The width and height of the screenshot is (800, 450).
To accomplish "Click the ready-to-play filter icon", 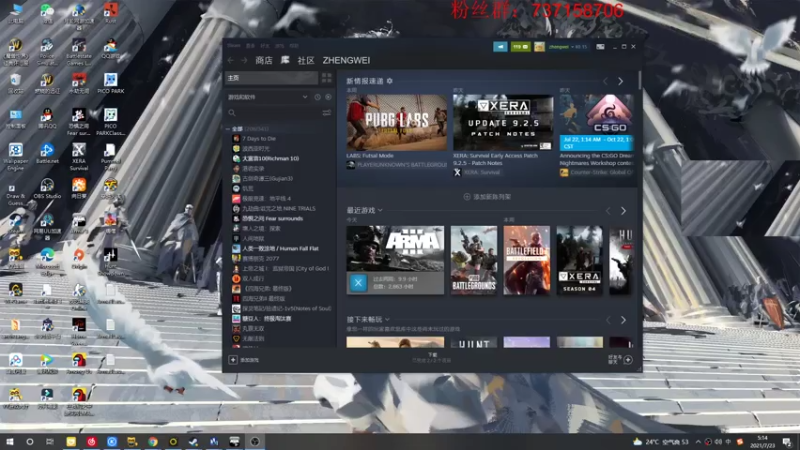I will [x=328, y=97].
